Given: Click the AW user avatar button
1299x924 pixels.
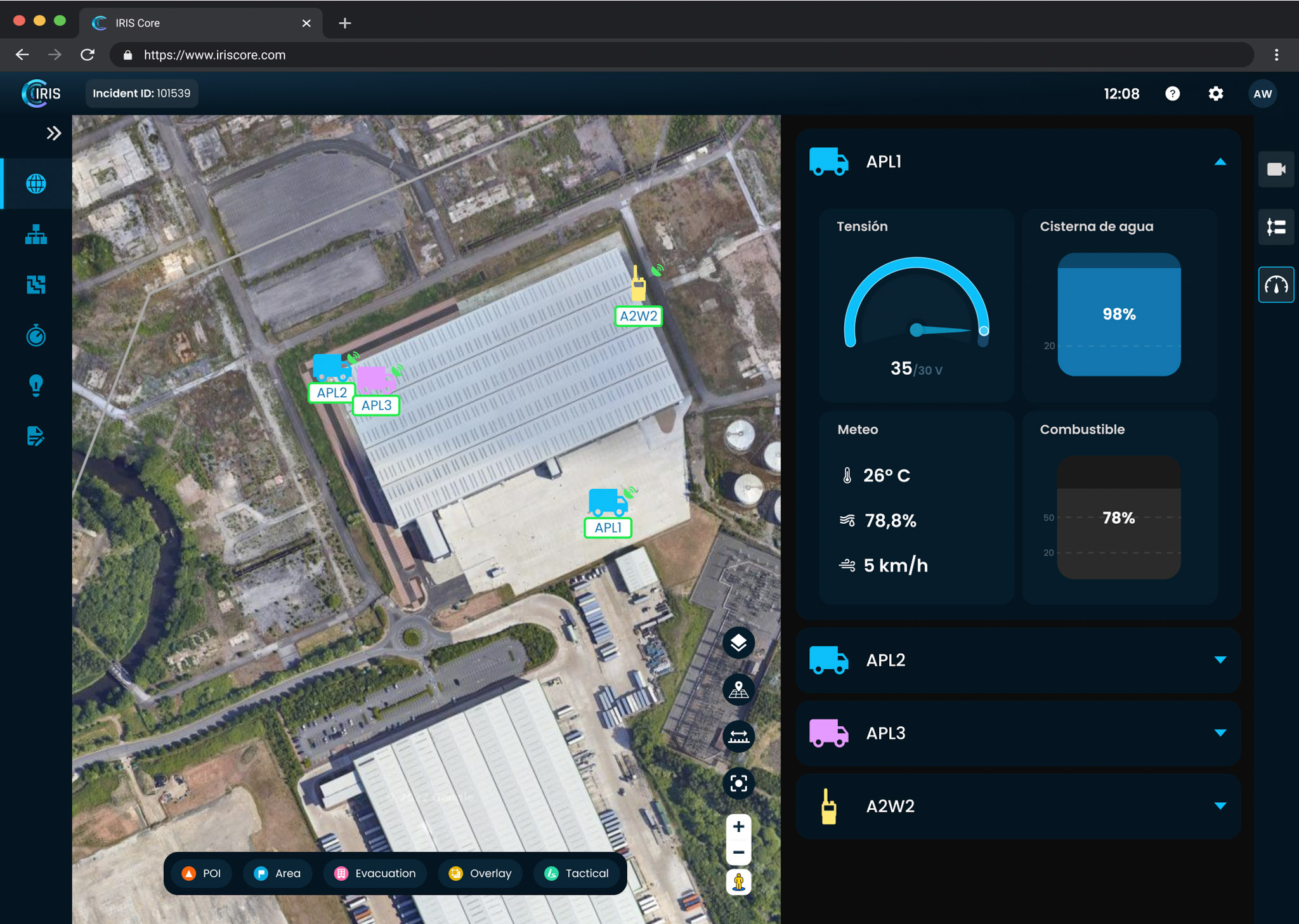Looking at the screenshot, I should tap(1262, 94).
